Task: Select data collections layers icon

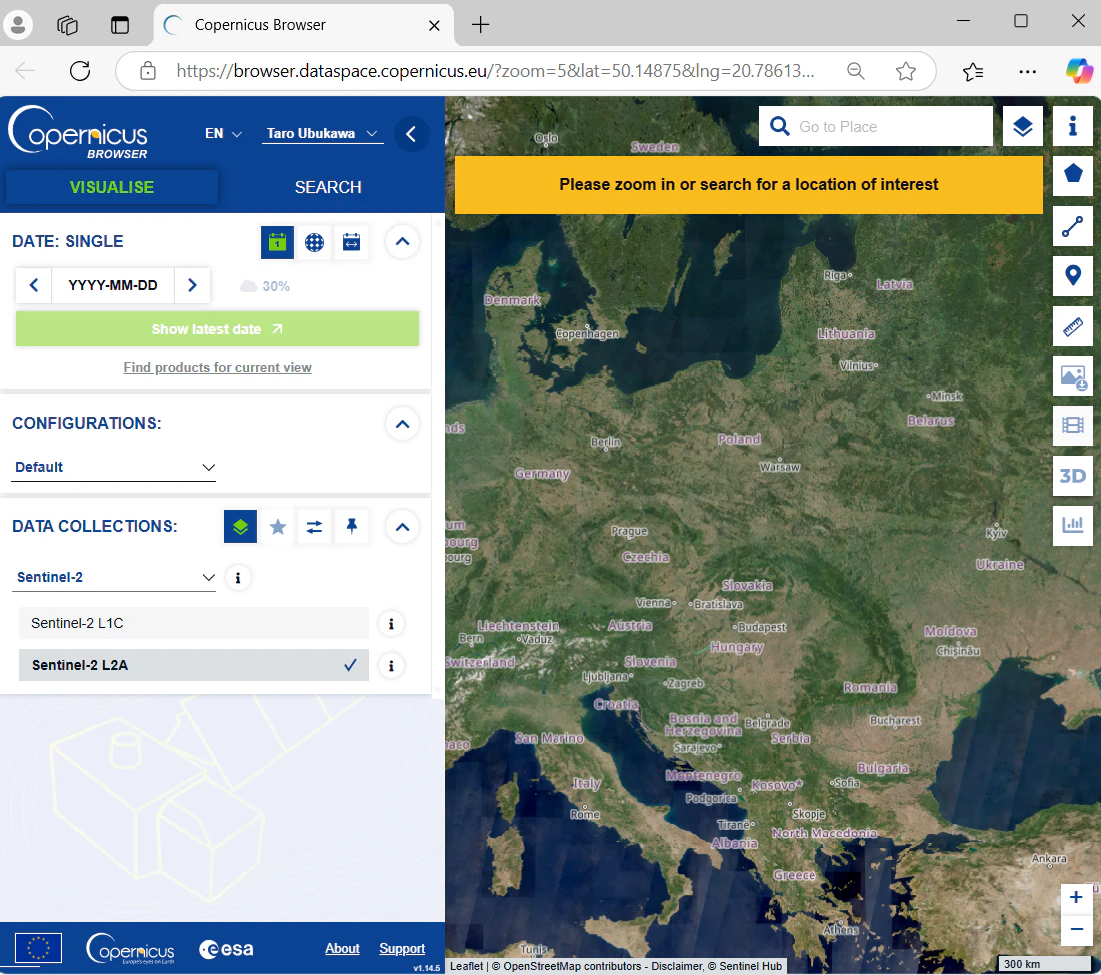Action: [x=240, y=526]
